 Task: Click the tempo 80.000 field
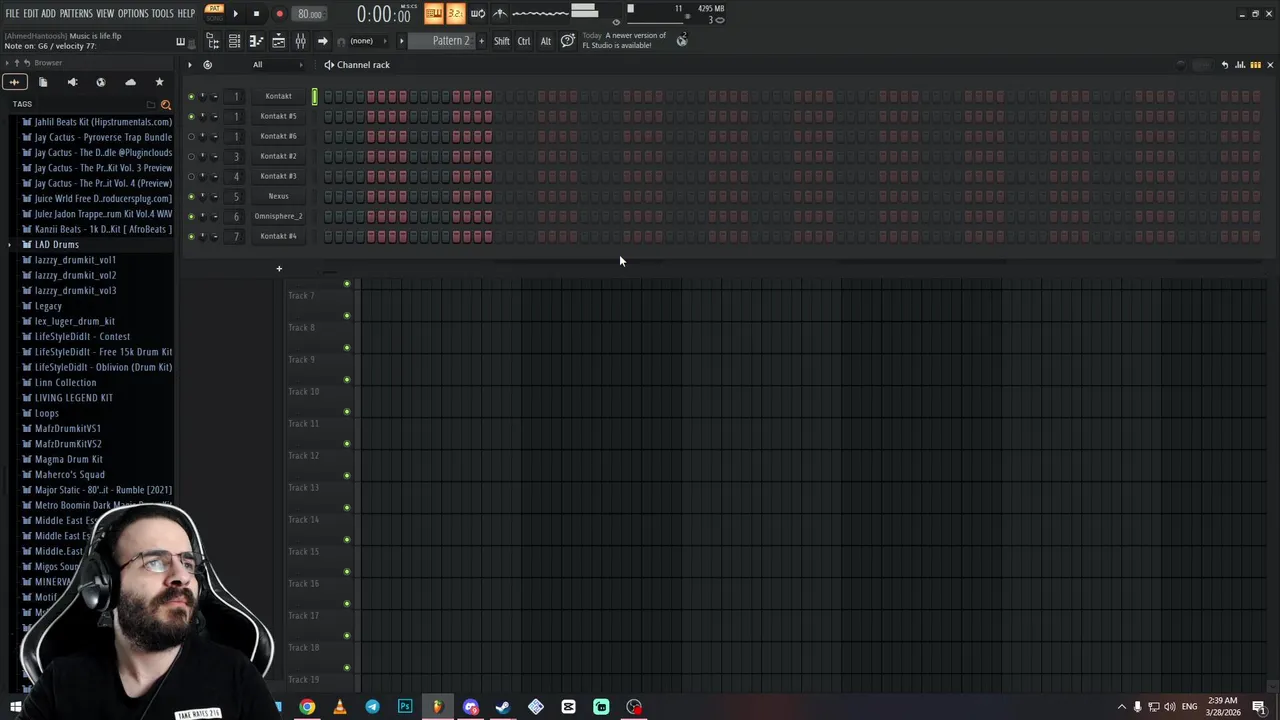(309, 14)
